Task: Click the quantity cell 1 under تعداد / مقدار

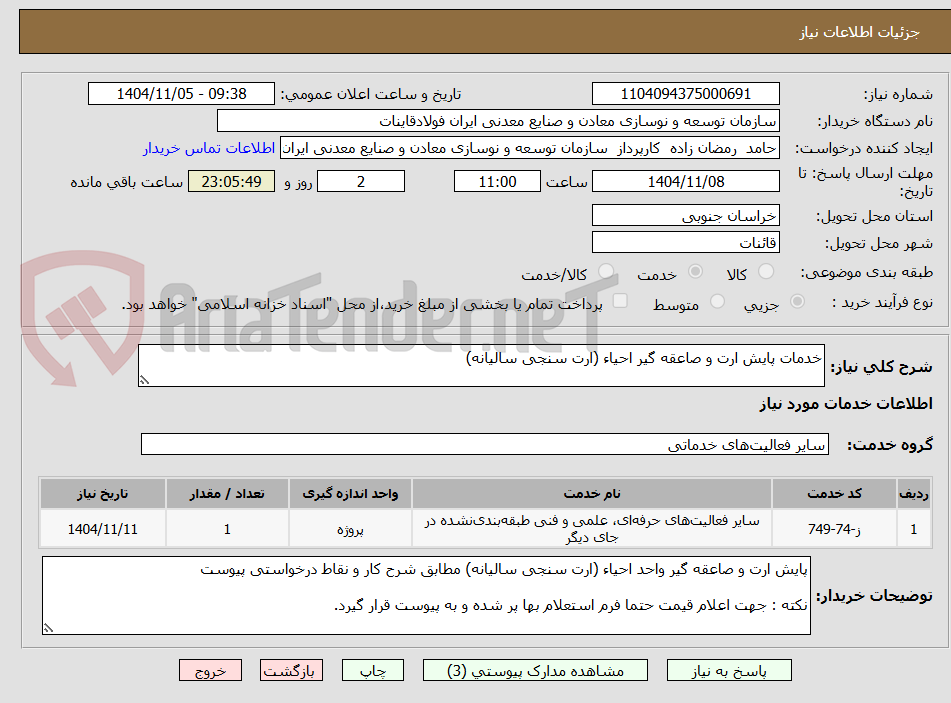Action: 227,529
